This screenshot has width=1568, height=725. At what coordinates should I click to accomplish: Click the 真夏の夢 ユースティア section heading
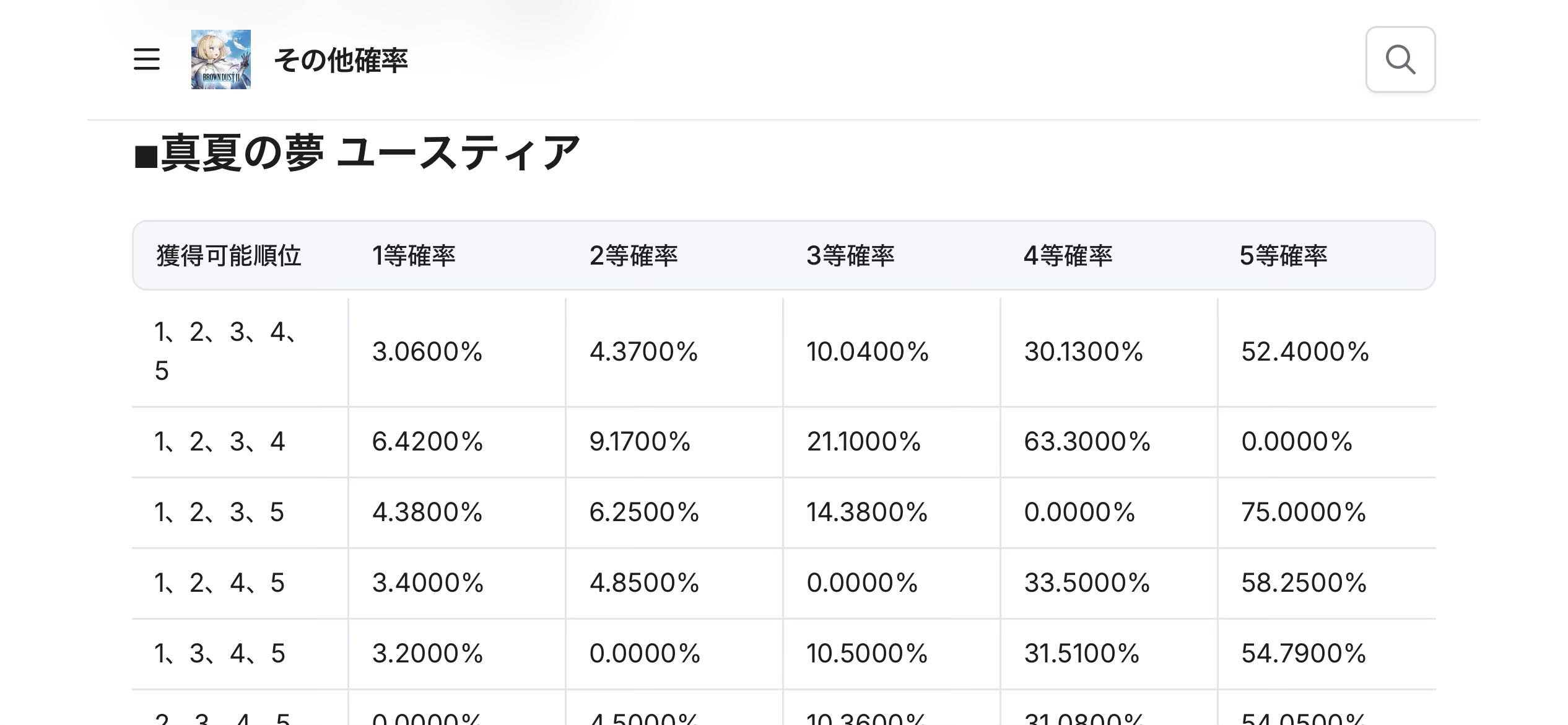coord(357,153)
